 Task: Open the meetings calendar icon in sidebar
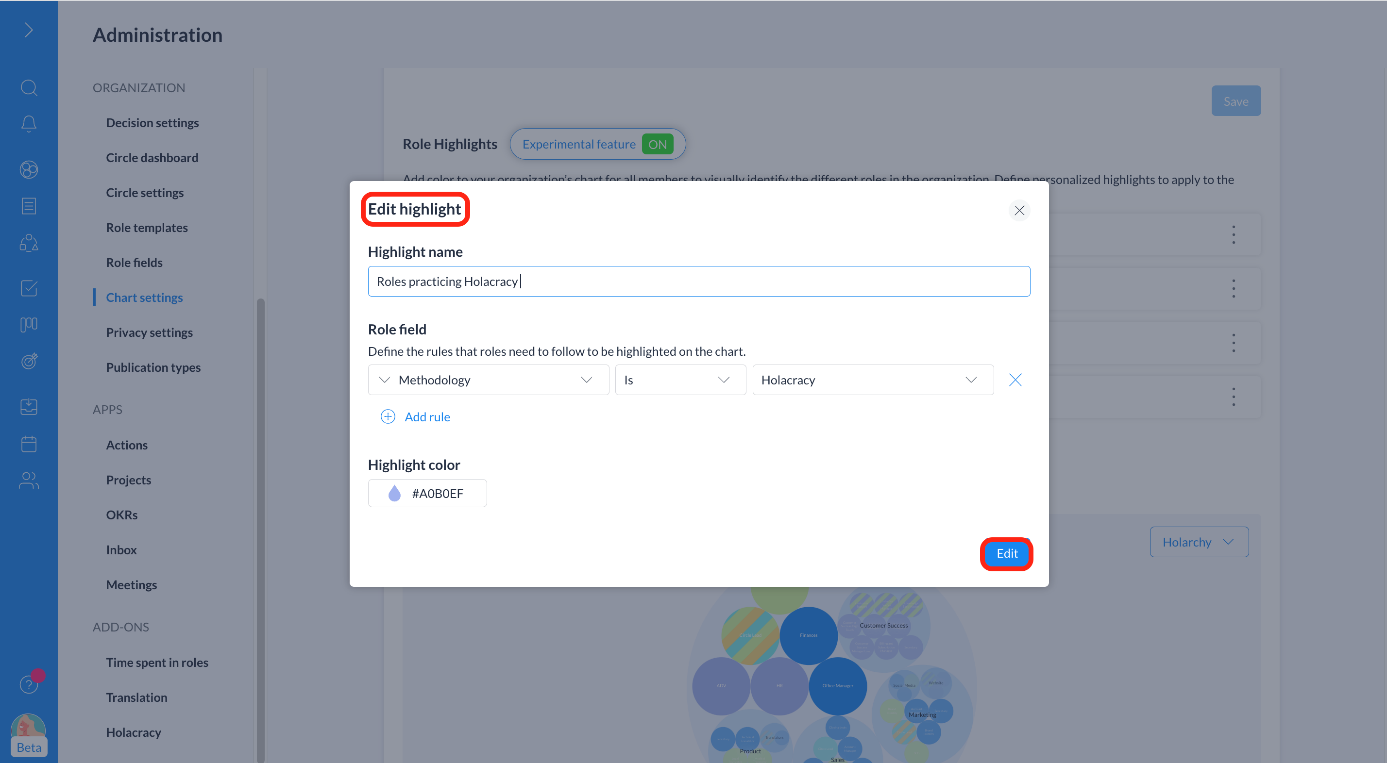coord(29,443)
